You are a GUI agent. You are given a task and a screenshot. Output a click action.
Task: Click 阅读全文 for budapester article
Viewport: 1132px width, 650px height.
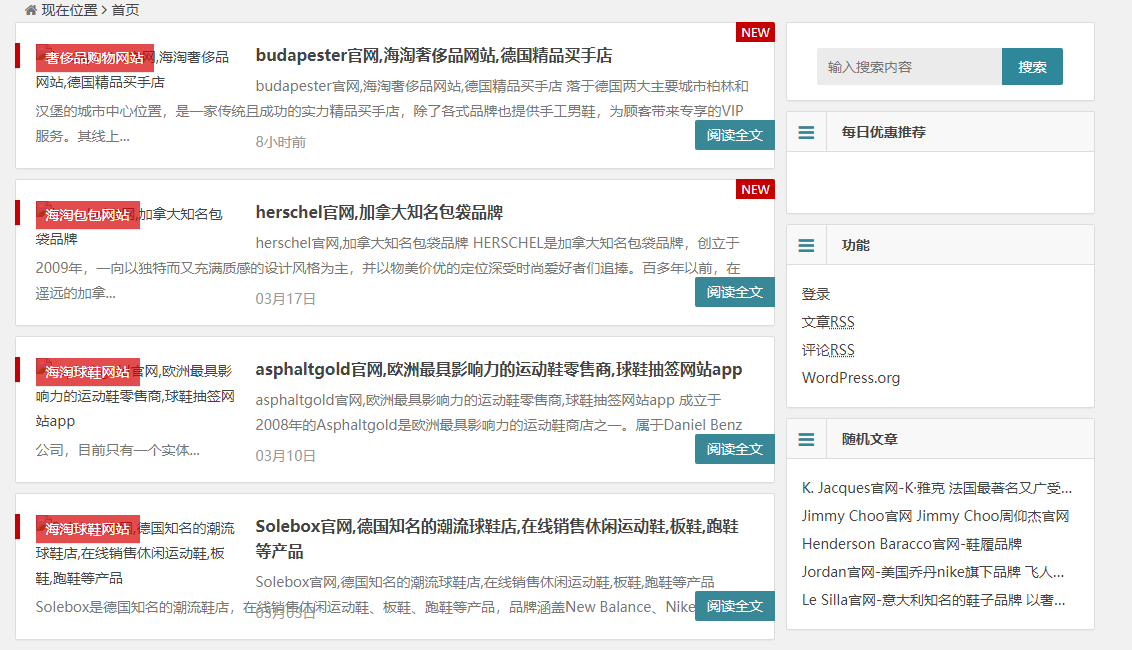click(734, 135)
